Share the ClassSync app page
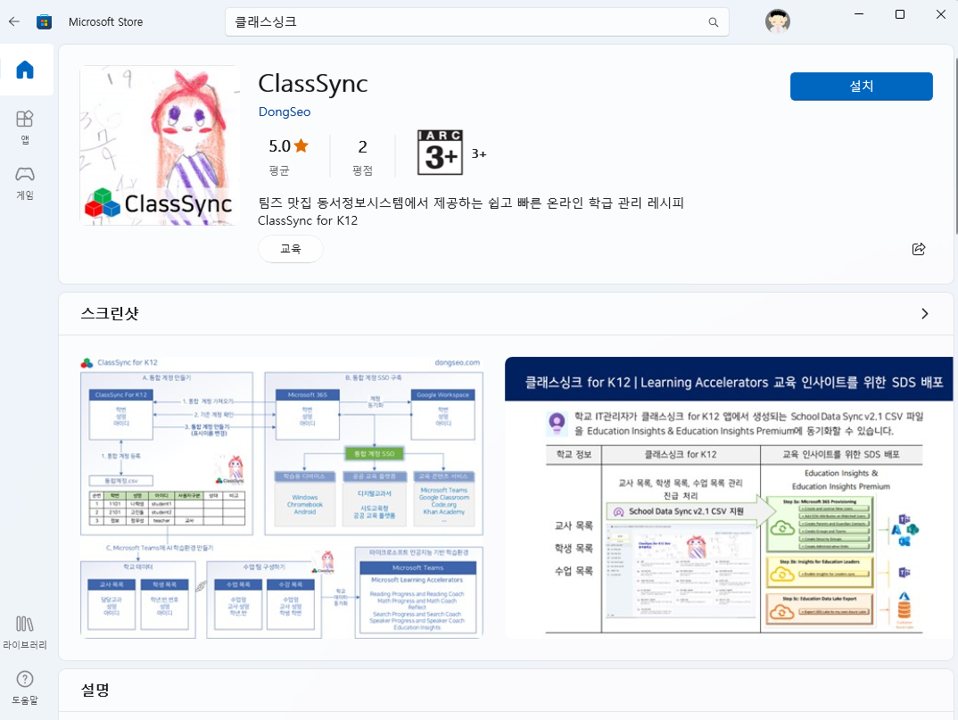The image size is (958, 720). tap(918, 249)
